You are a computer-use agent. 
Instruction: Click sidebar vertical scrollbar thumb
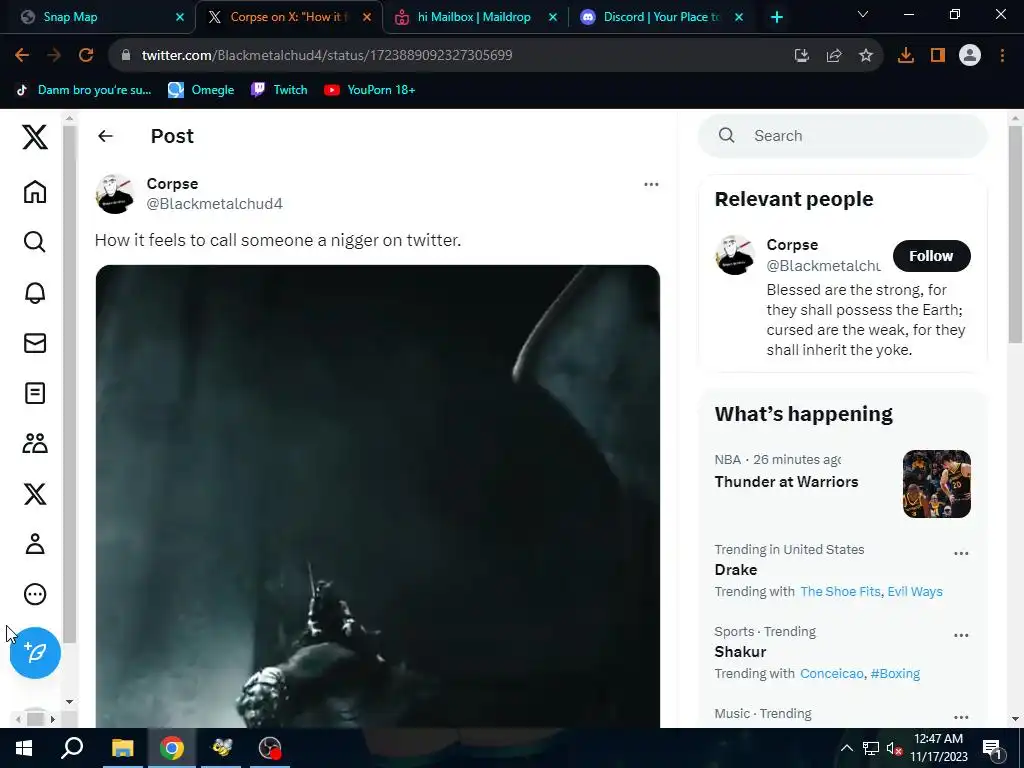point(69,384)
